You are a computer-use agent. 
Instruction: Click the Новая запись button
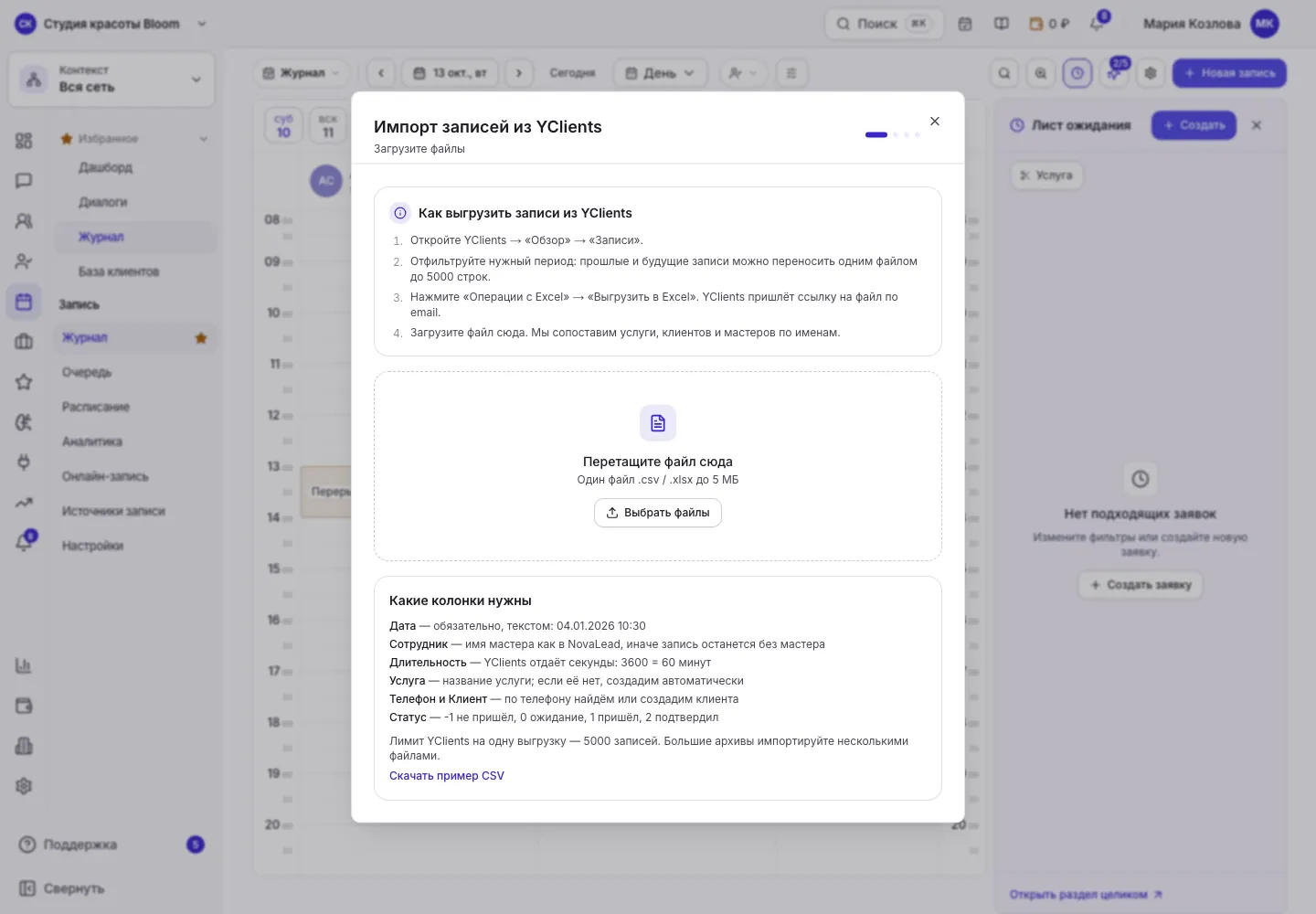1229,73
